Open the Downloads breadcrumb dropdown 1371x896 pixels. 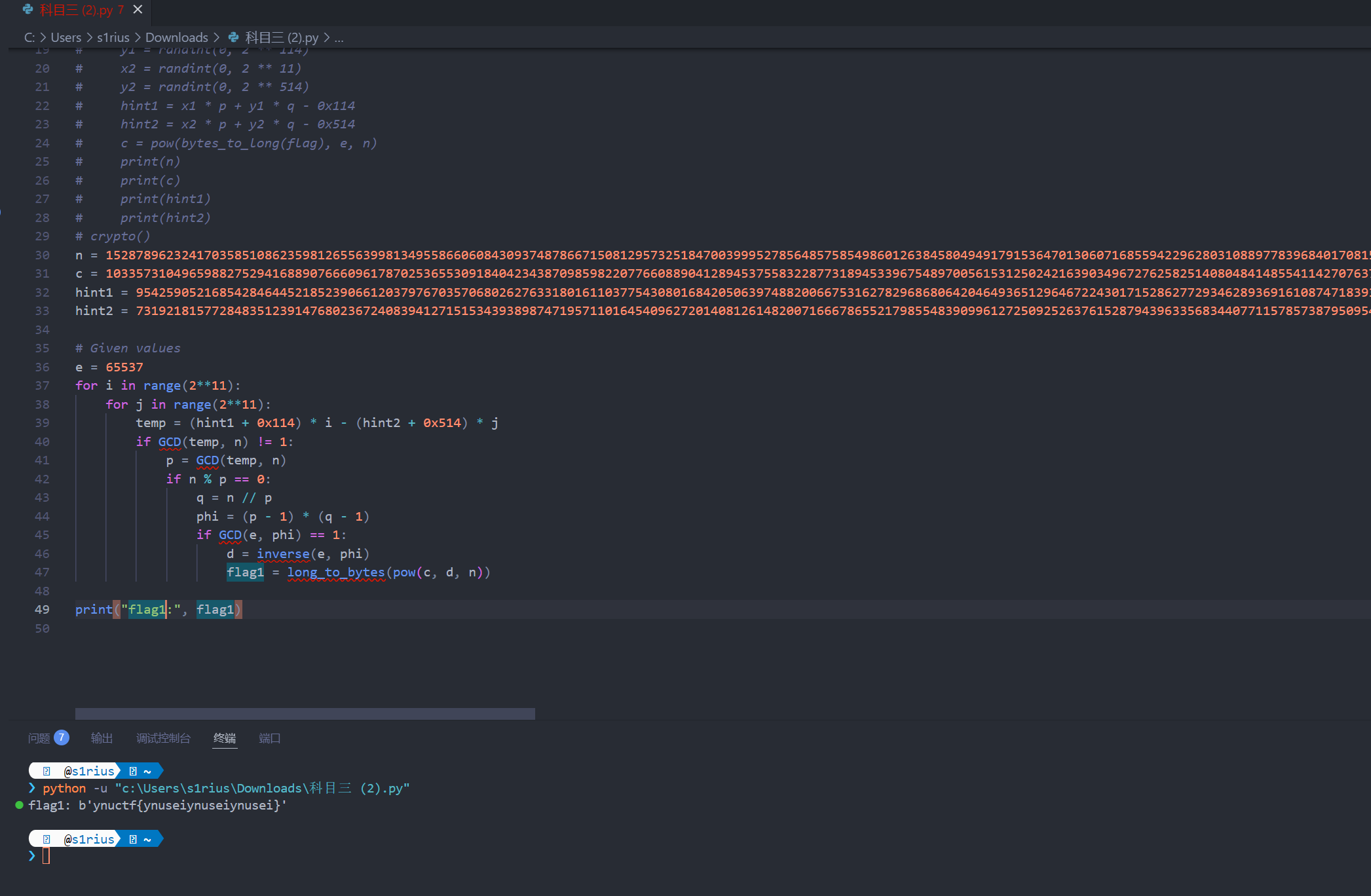tap(176, 38)
